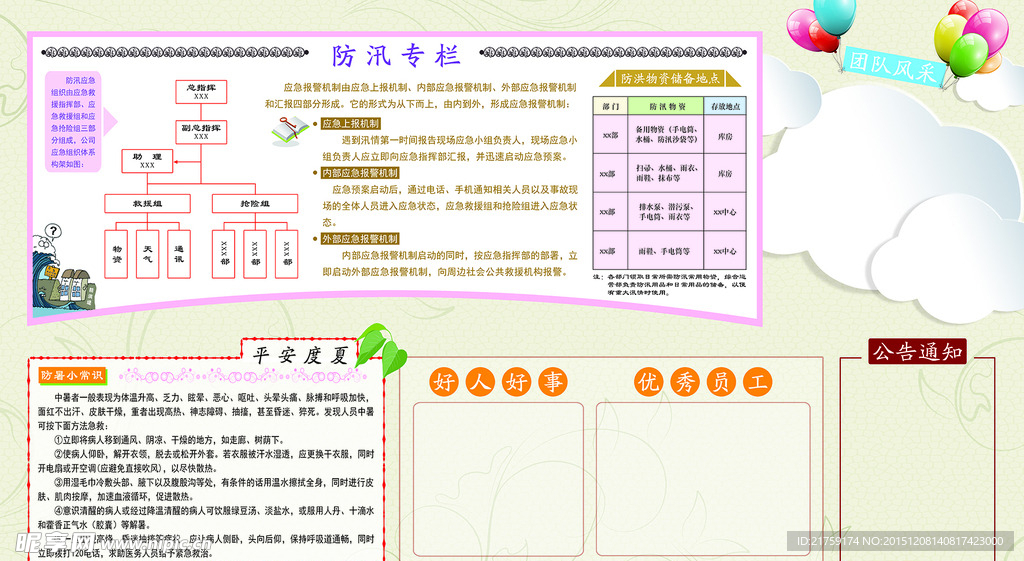Click the 公告通知 label

click(x=918, y=351)
